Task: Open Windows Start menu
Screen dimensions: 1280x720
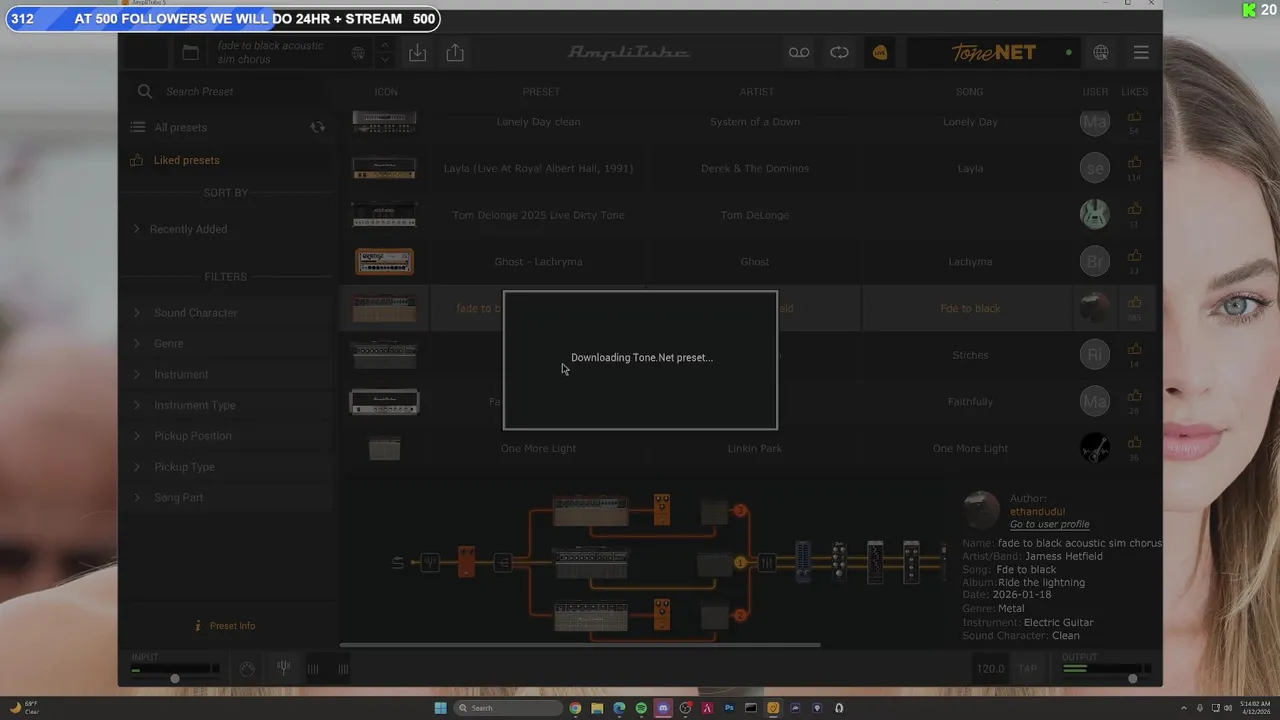Action: point(440,708)
